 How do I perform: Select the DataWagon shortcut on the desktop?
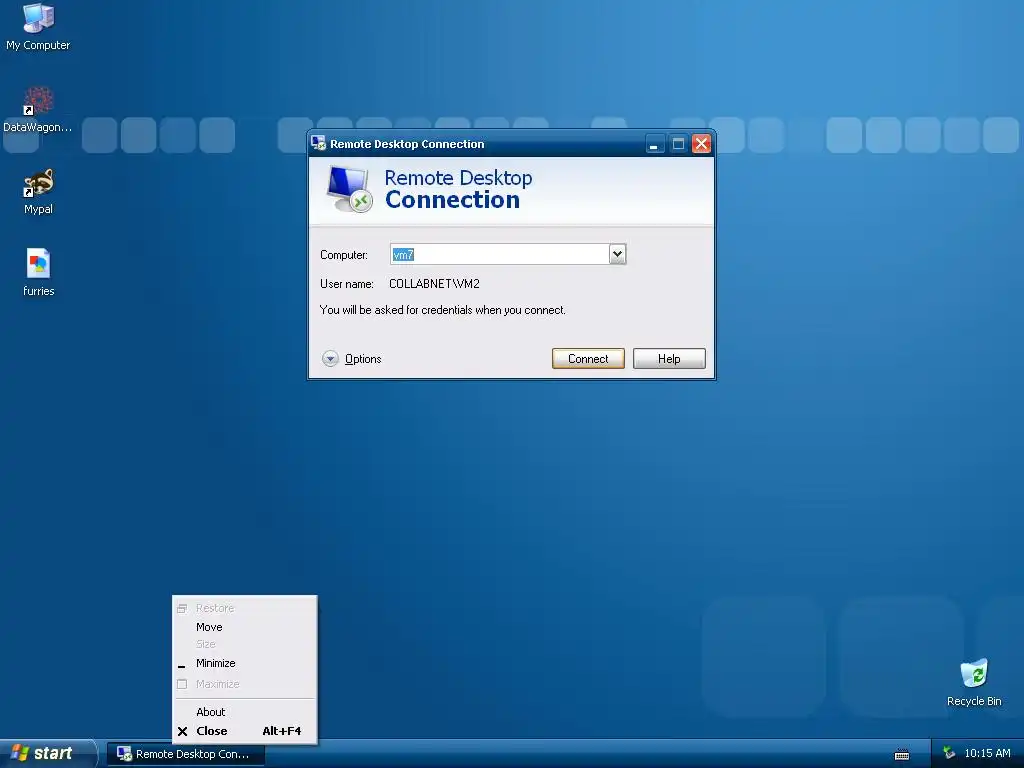click(x=38, y=109)
